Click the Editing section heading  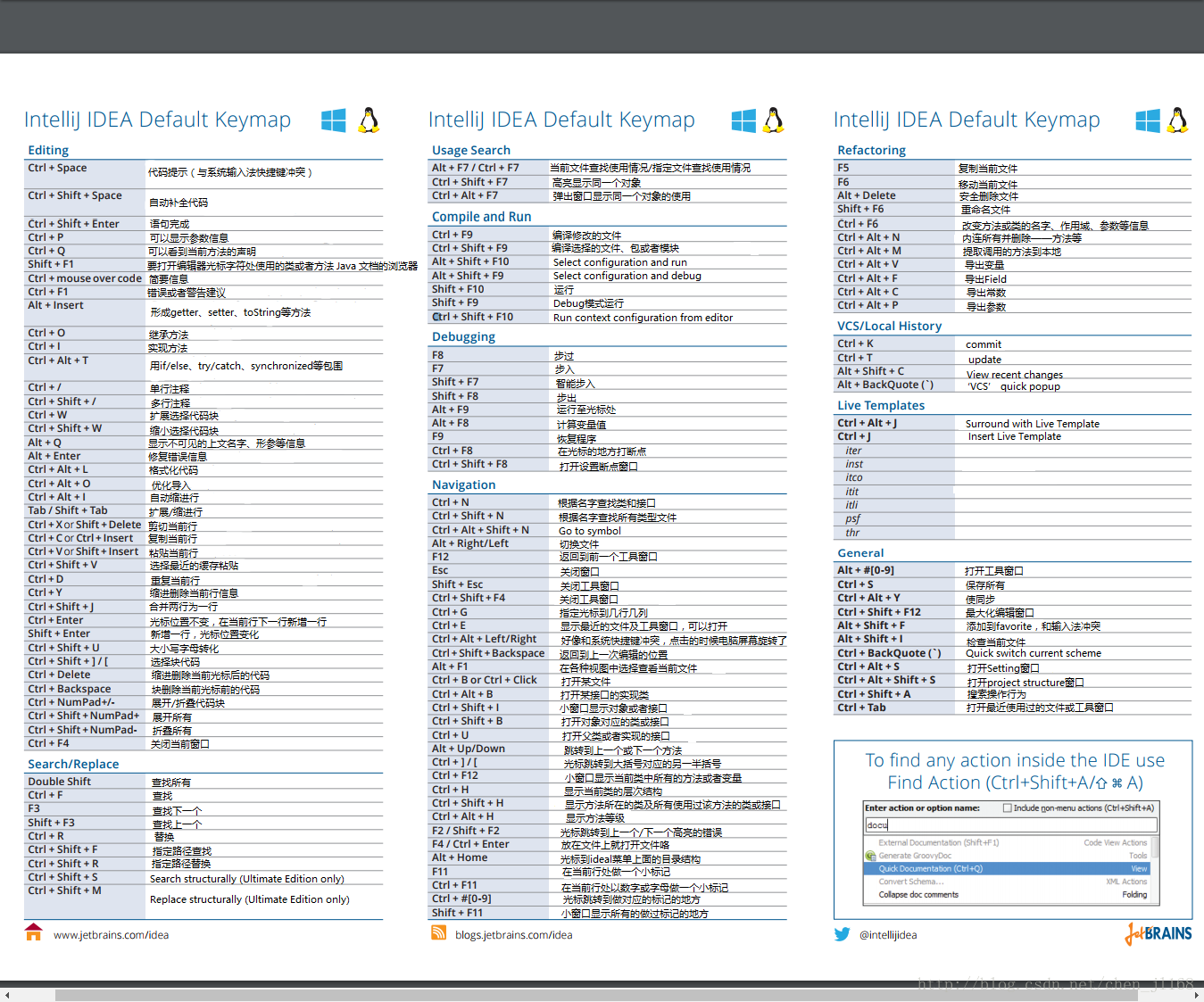click(48, 150)
